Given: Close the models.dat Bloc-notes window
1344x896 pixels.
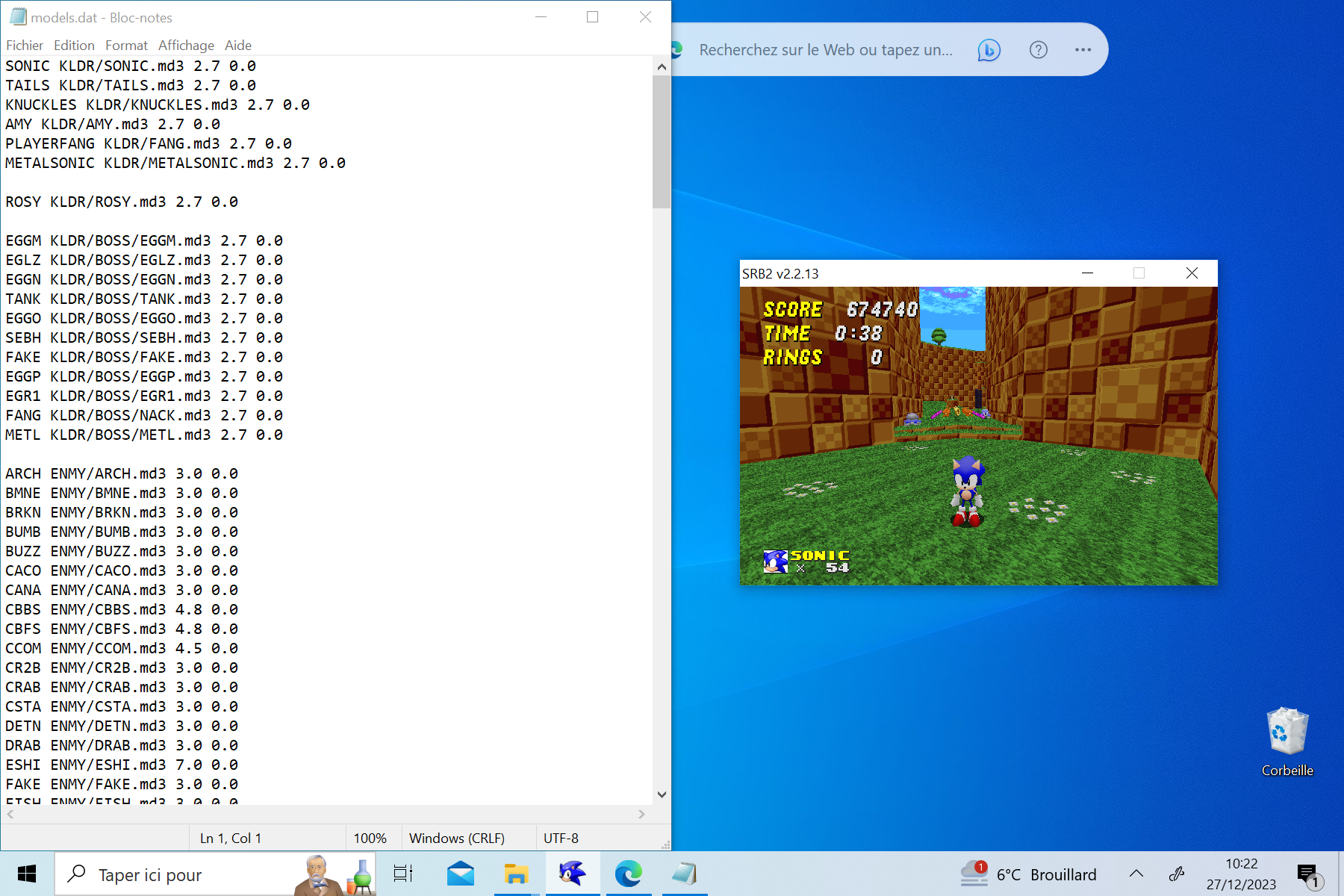Looking at the screenshot, I should (x=645, y=16).
